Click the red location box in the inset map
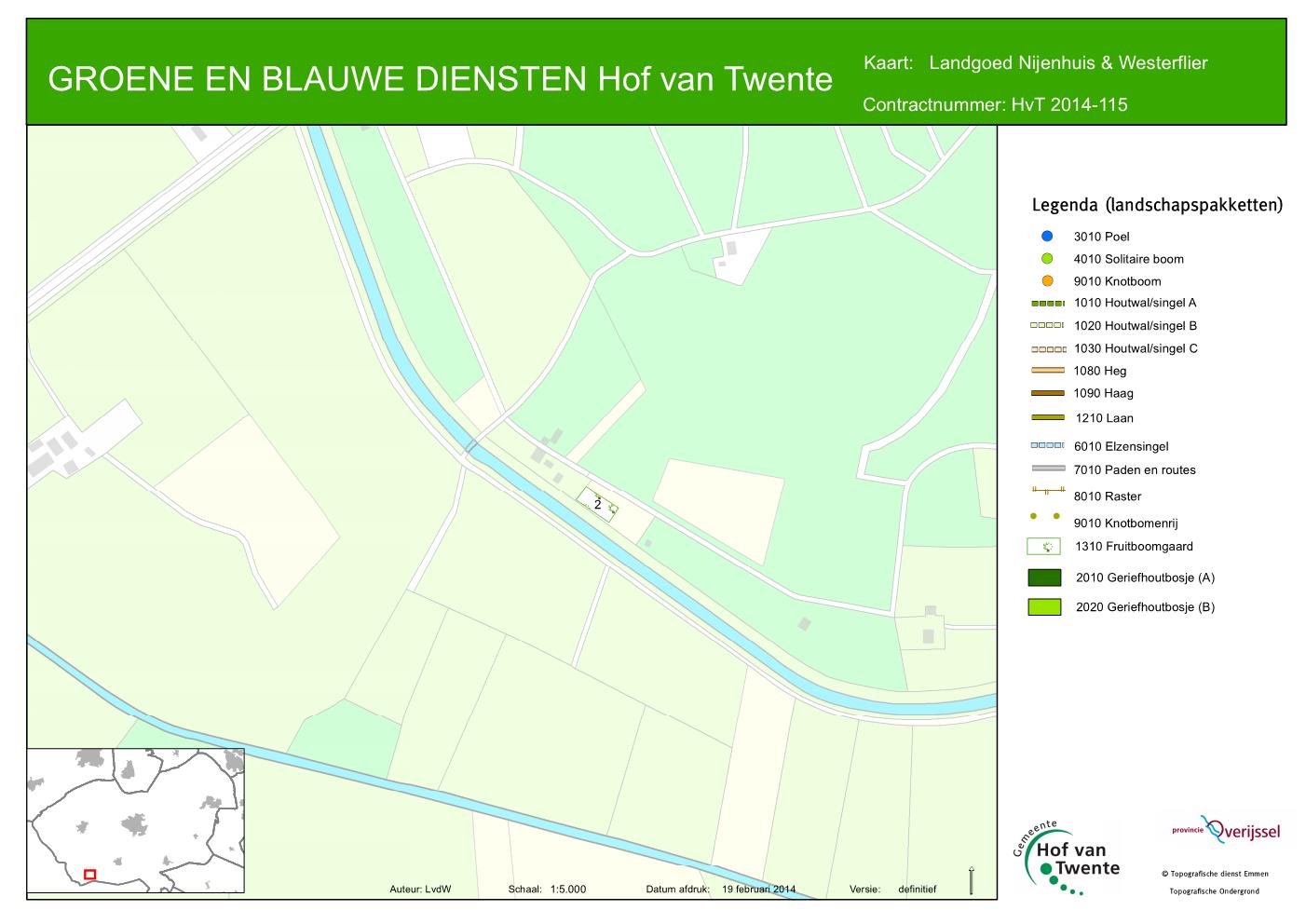The height and width of the screenshot is (924, 1306). point(89,875)
